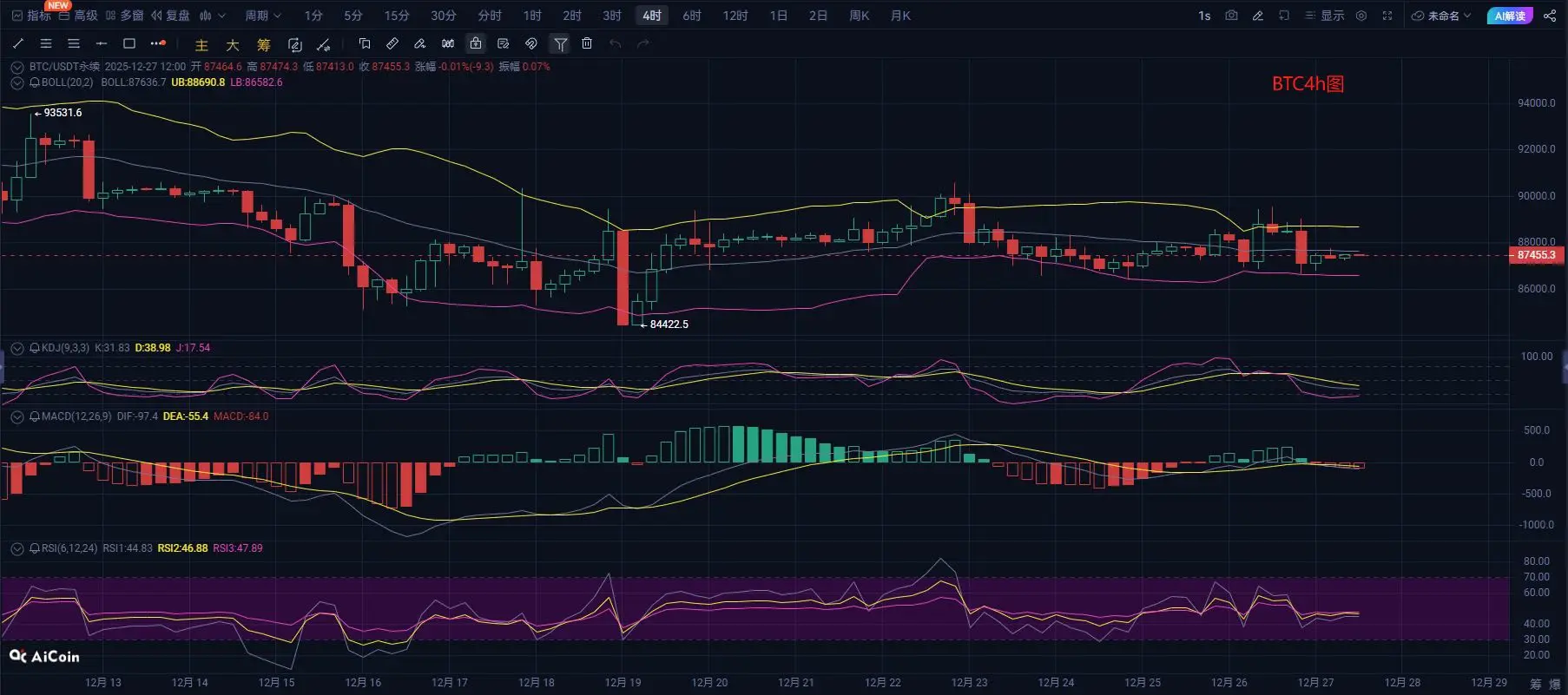Viewport: 1568px width, 695px height.
Task: Open the 指标 indicators menu
Action: (31, 16)
